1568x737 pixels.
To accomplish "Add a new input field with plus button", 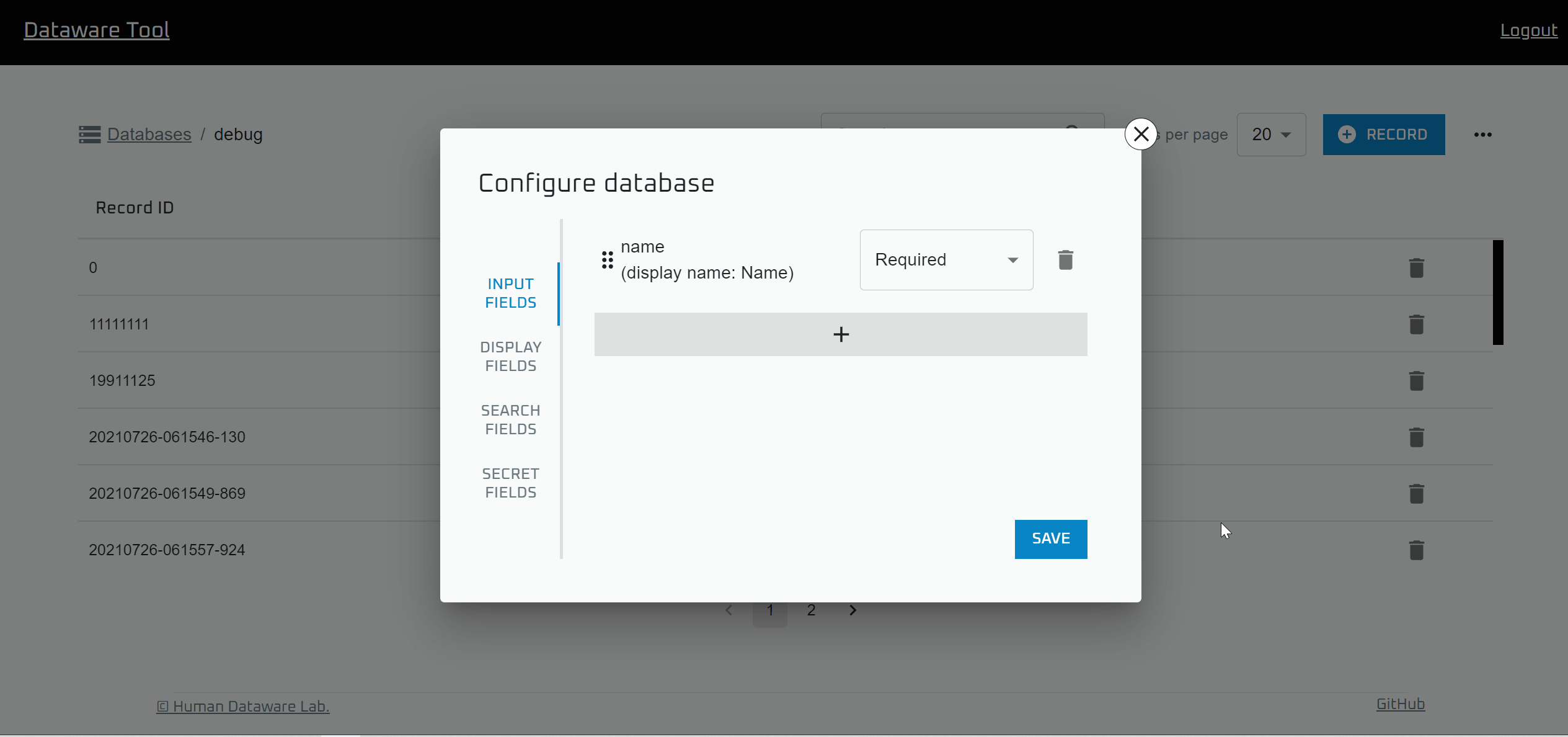I will [x=840, y=334].
